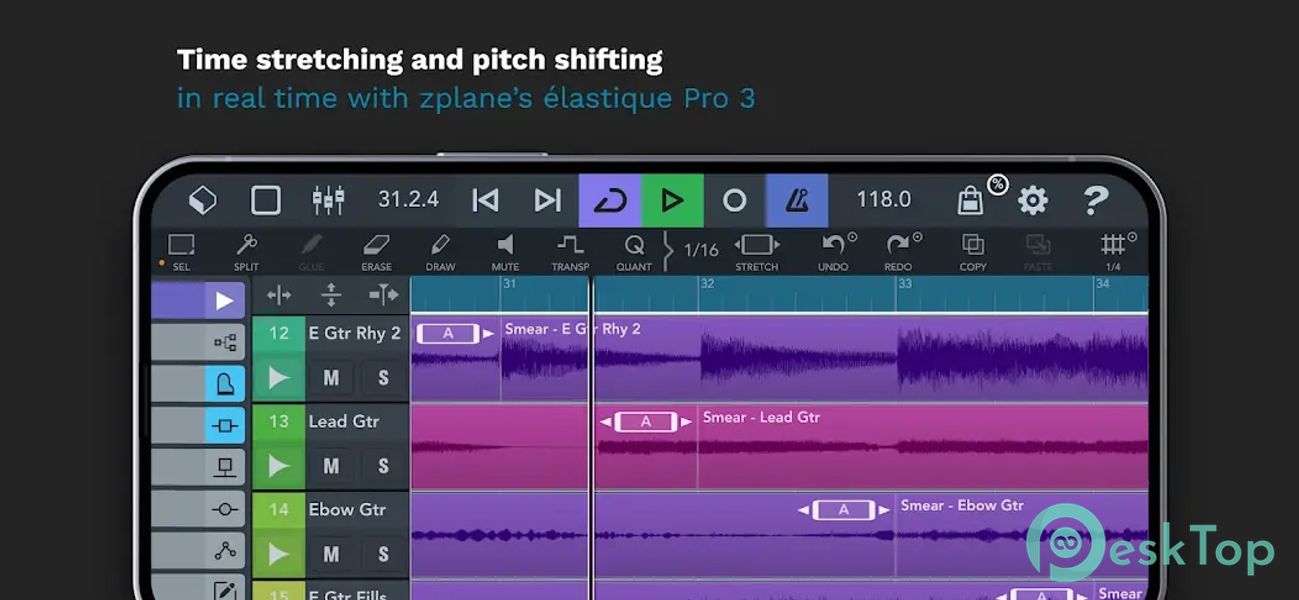Start playback with green play button
Screen dimensions: 1299x600
tap(672, 200)
